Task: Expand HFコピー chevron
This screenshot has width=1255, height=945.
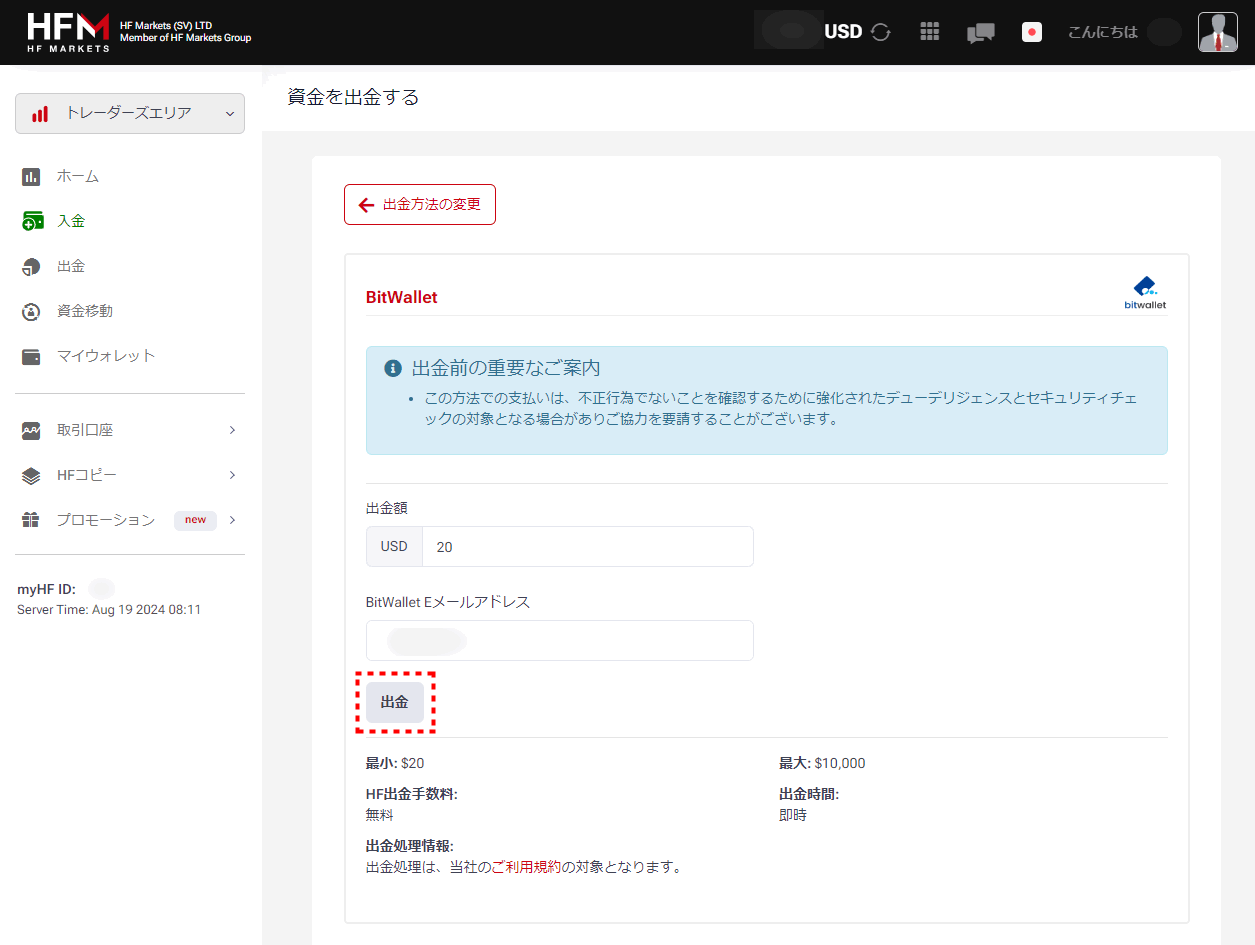Action: (232, 475)
